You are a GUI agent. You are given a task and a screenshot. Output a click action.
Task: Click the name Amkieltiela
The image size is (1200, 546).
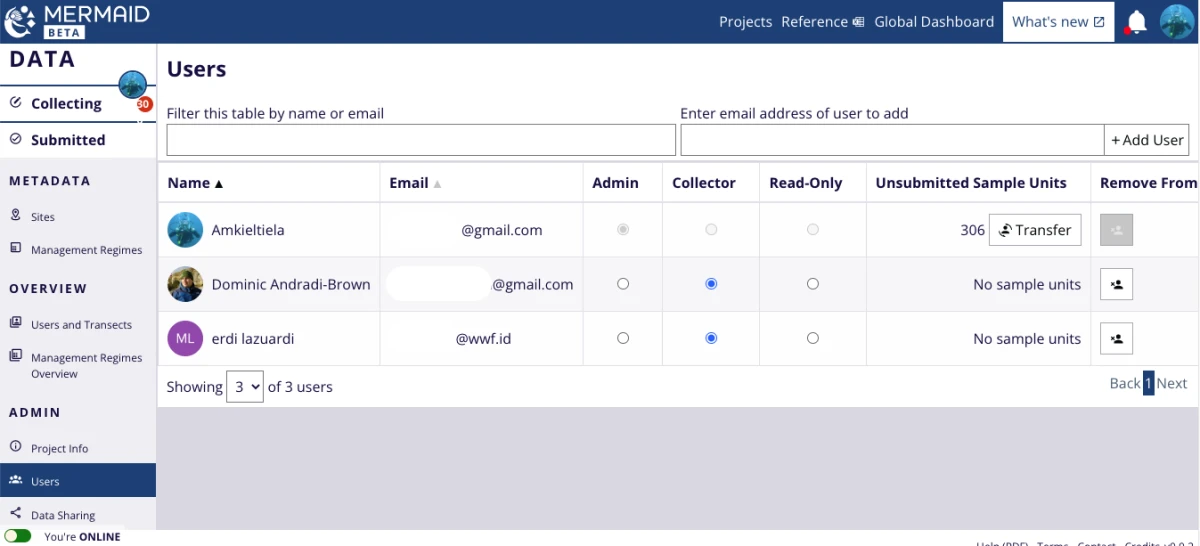248,230
